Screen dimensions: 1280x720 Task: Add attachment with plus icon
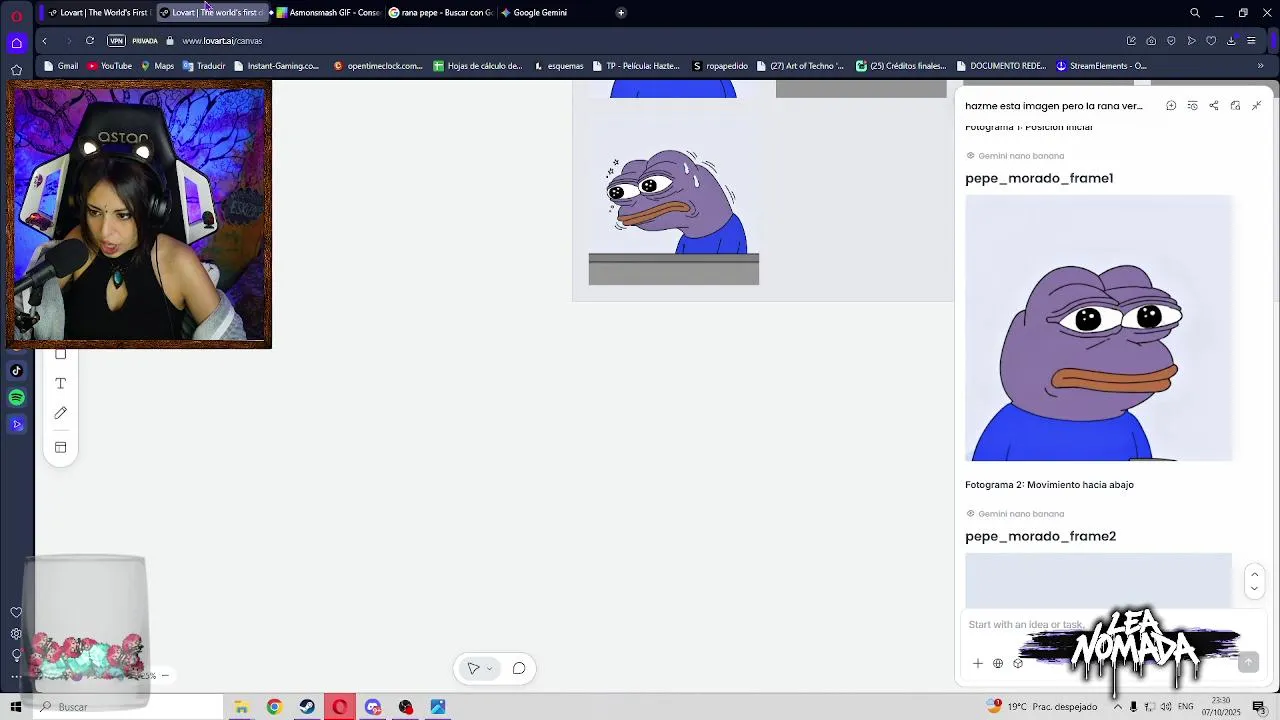point(978,663)
